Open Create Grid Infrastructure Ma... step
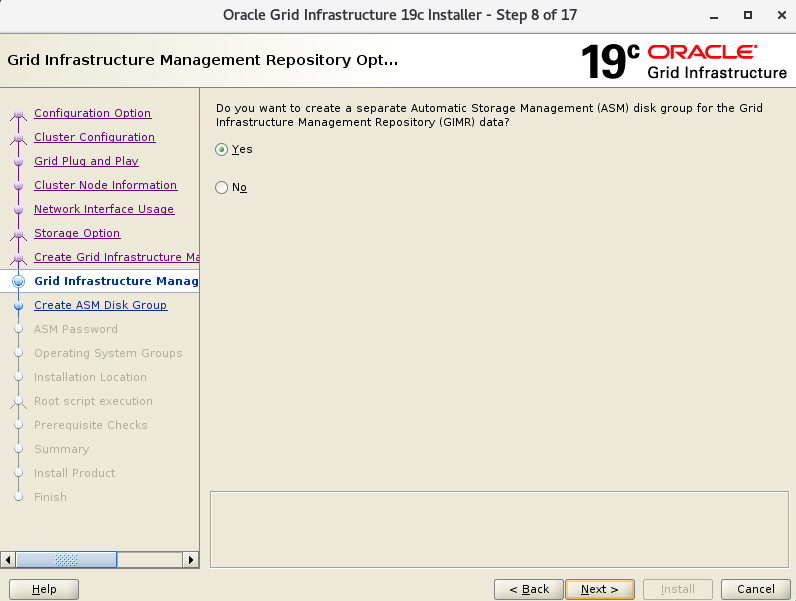 116,257
